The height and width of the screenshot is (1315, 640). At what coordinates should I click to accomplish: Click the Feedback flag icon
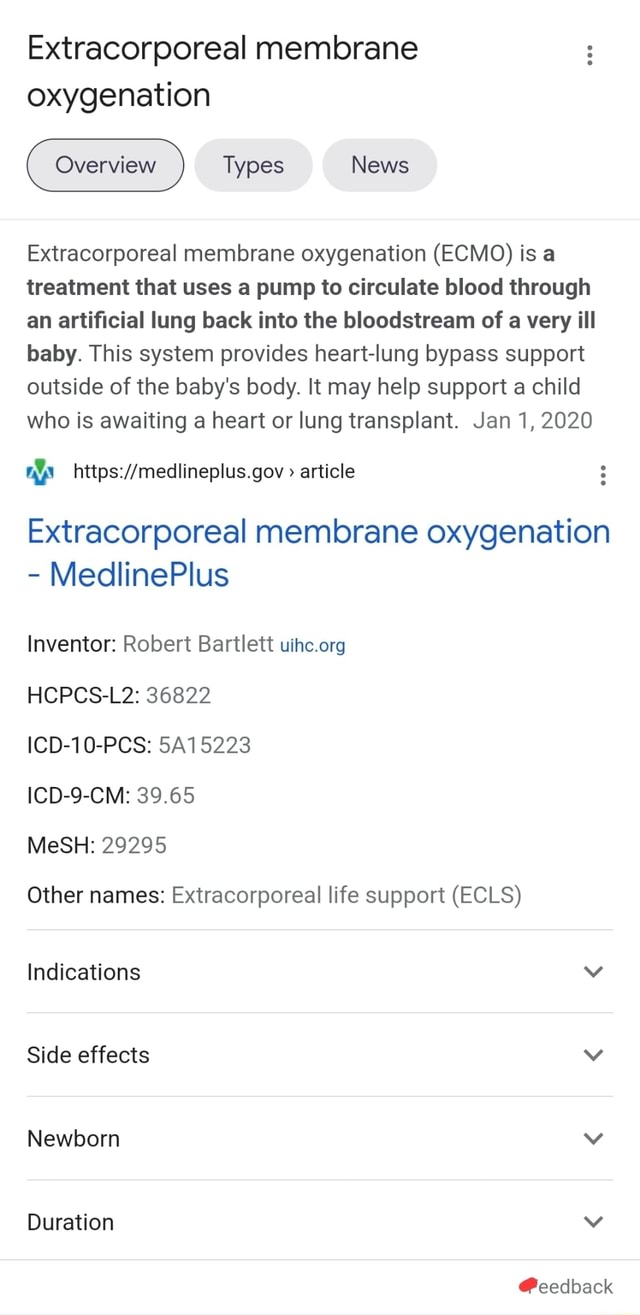[529, 1286]
